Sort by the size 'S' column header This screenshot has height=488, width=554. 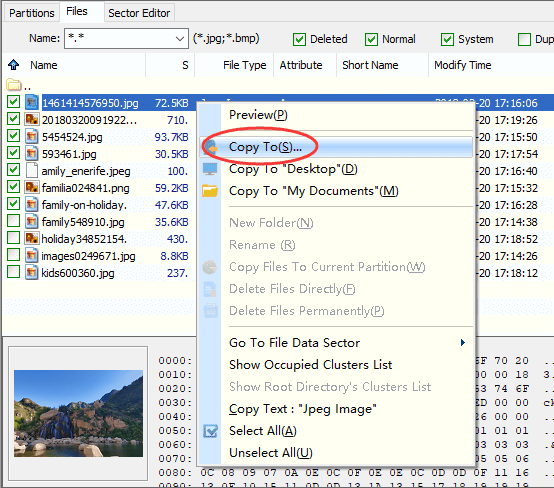click(x=185, y=65)
